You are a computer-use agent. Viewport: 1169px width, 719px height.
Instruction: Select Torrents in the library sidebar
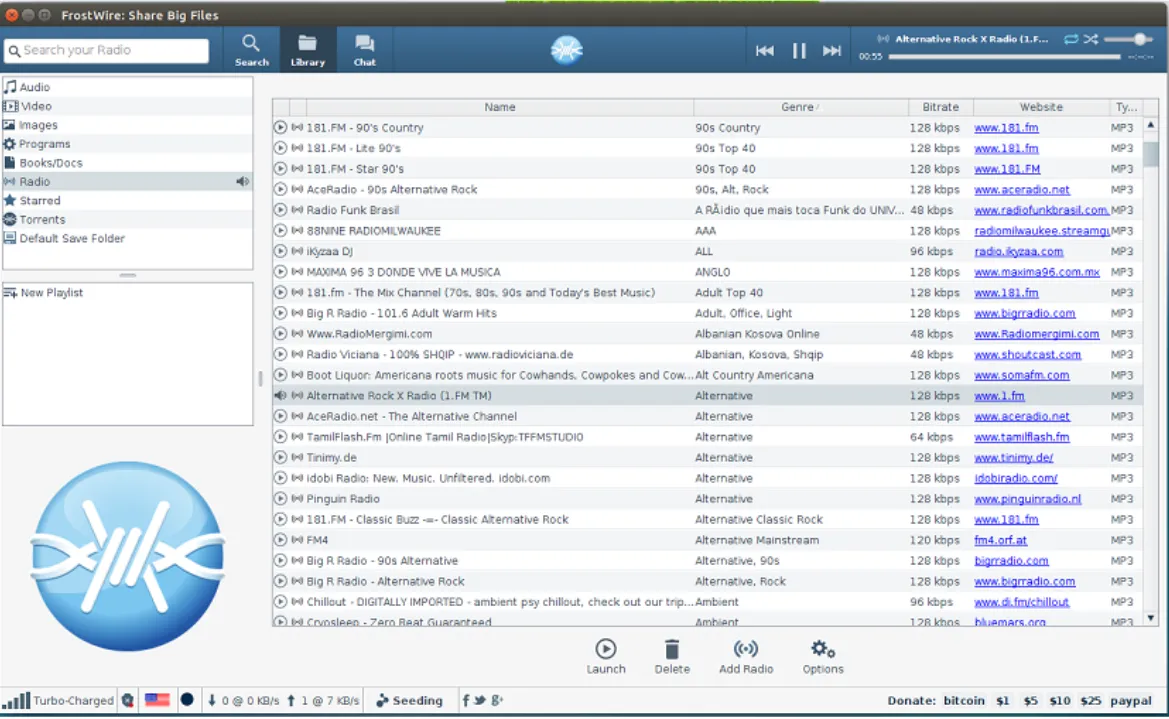pyautogui.click(x=42, y=220)
